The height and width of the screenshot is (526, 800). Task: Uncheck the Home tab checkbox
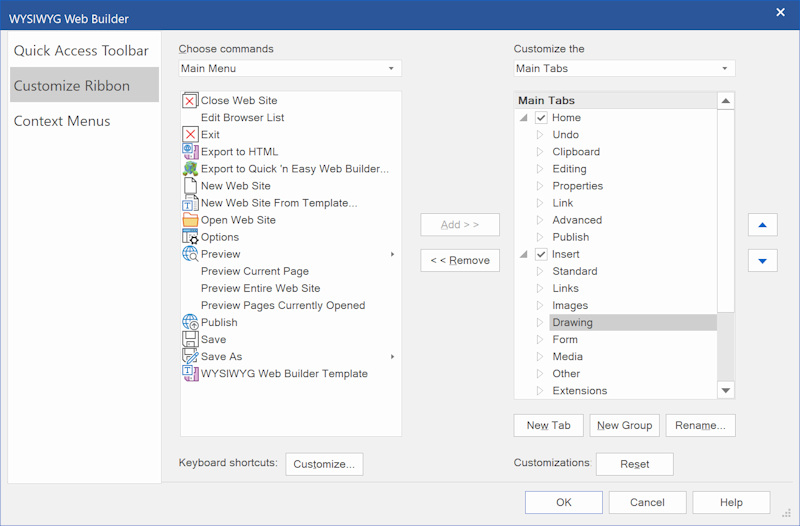pos(541,118)
